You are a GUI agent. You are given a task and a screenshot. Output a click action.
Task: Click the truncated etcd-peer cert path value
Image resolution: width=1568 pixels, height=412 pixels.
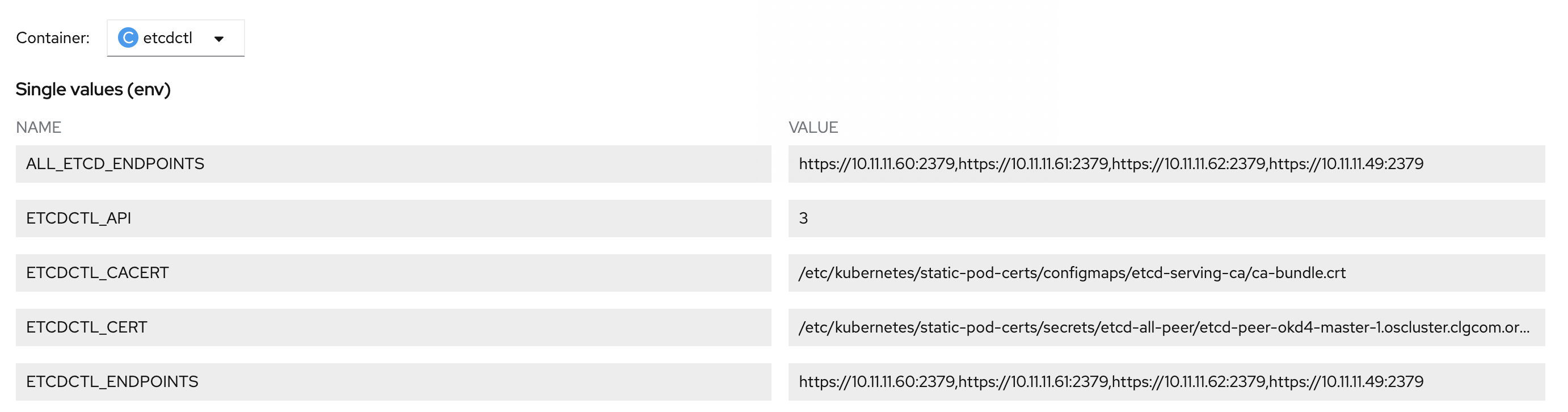[x=1166, y=327]
